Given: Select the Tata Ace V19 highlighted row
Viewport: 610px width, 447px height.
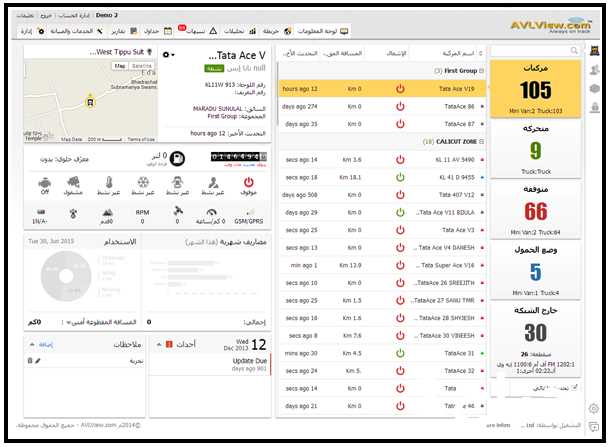Looking at the screenshot, I should pyautogui.click(x=382, y=89).
